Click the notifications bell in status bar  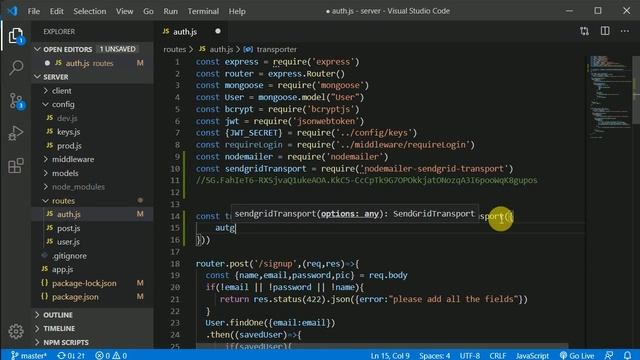tap(627, 356)
